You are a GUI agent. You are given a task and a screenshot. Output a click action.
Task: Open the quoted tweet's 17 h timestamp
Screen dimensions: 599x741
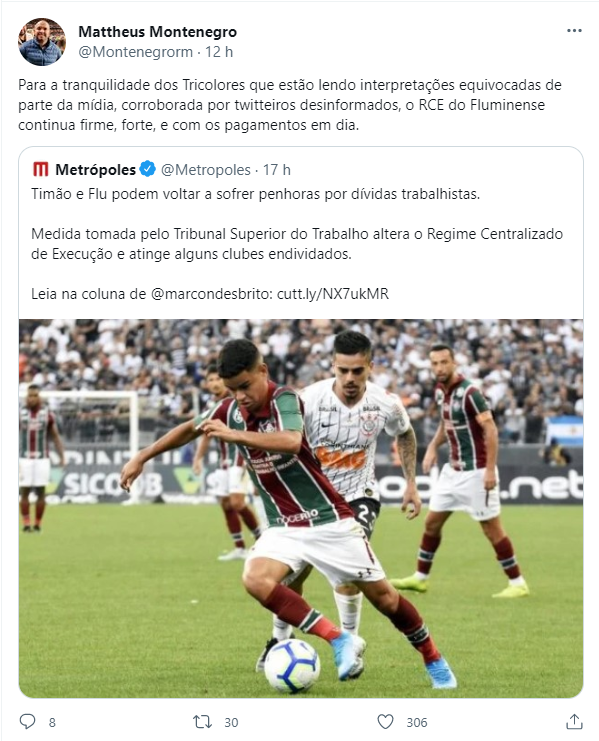coord(277,170)
